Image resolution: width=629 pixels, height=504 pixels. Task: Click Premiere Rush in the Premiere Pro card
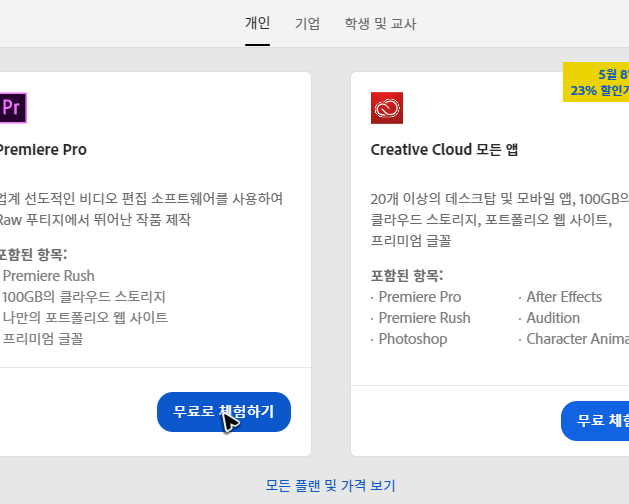(48, 276)
